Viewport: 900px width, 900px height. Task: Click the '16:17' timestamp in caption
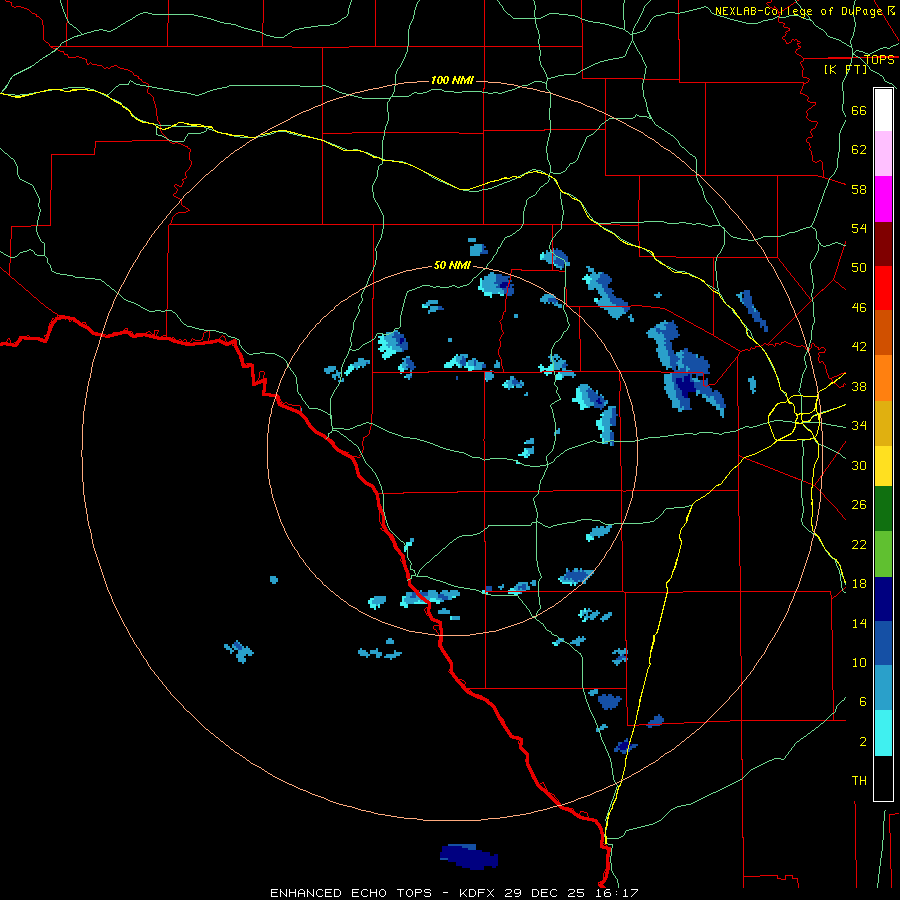click(616, 893)
